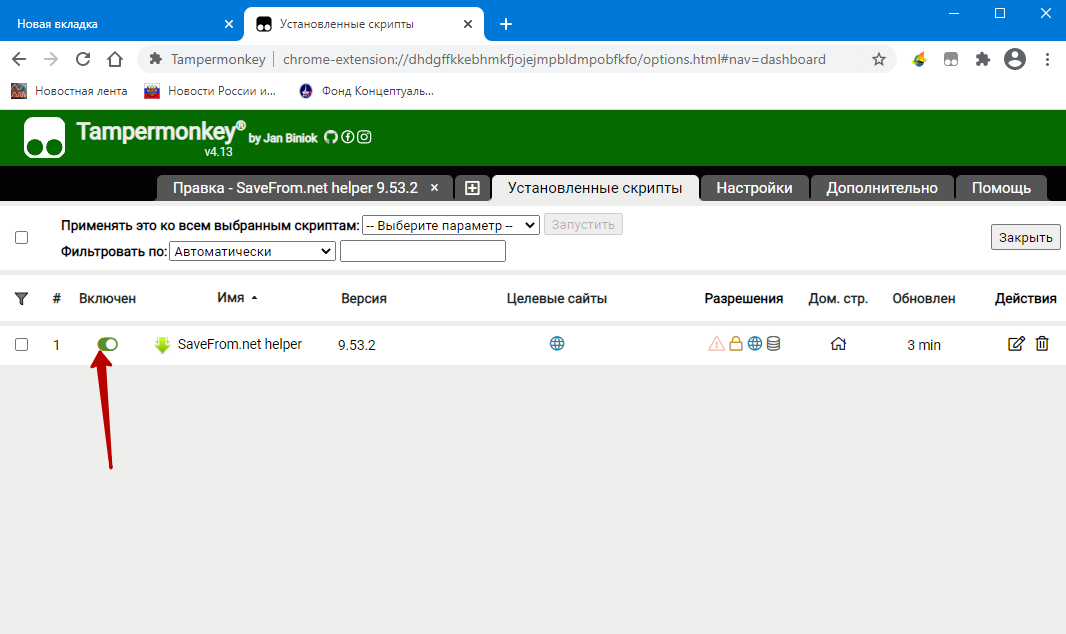Open the Chrome three-dot menu
Viewport: 1066px width, 634px height.
(1047, 59)
